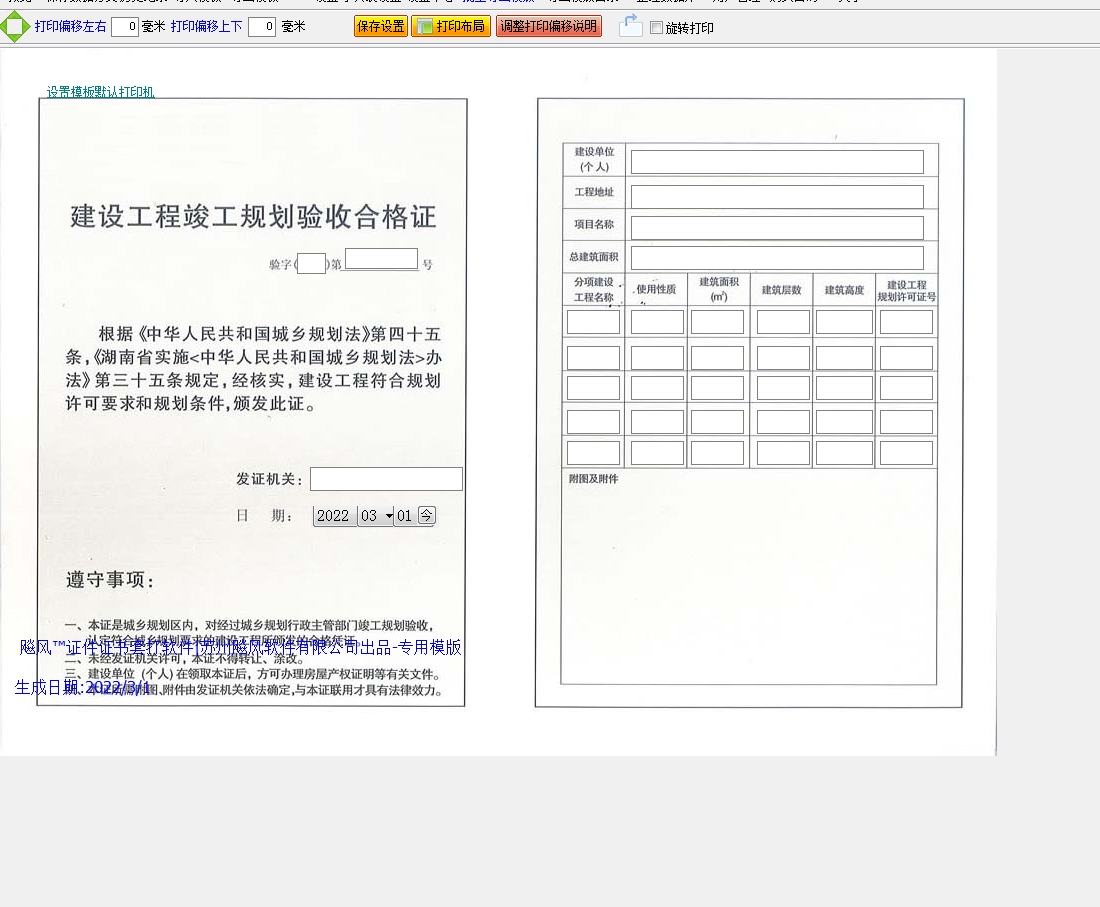Screen dimensions: 1100x907
Task: Select the year field showing 2022
Action: (x=333, y=516)
